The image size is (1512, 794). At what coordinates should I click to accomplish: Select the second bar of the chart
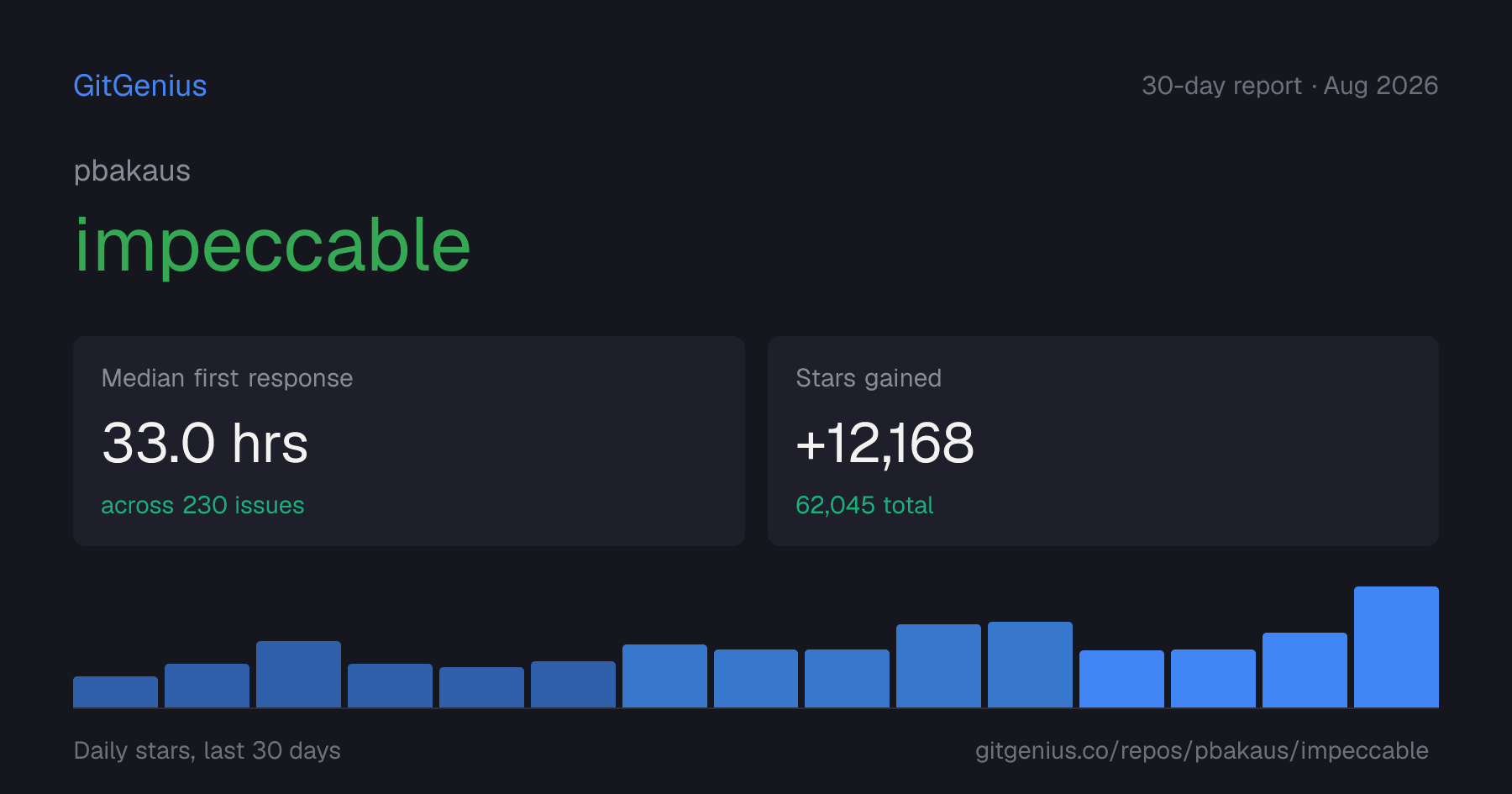coord(207,686)
